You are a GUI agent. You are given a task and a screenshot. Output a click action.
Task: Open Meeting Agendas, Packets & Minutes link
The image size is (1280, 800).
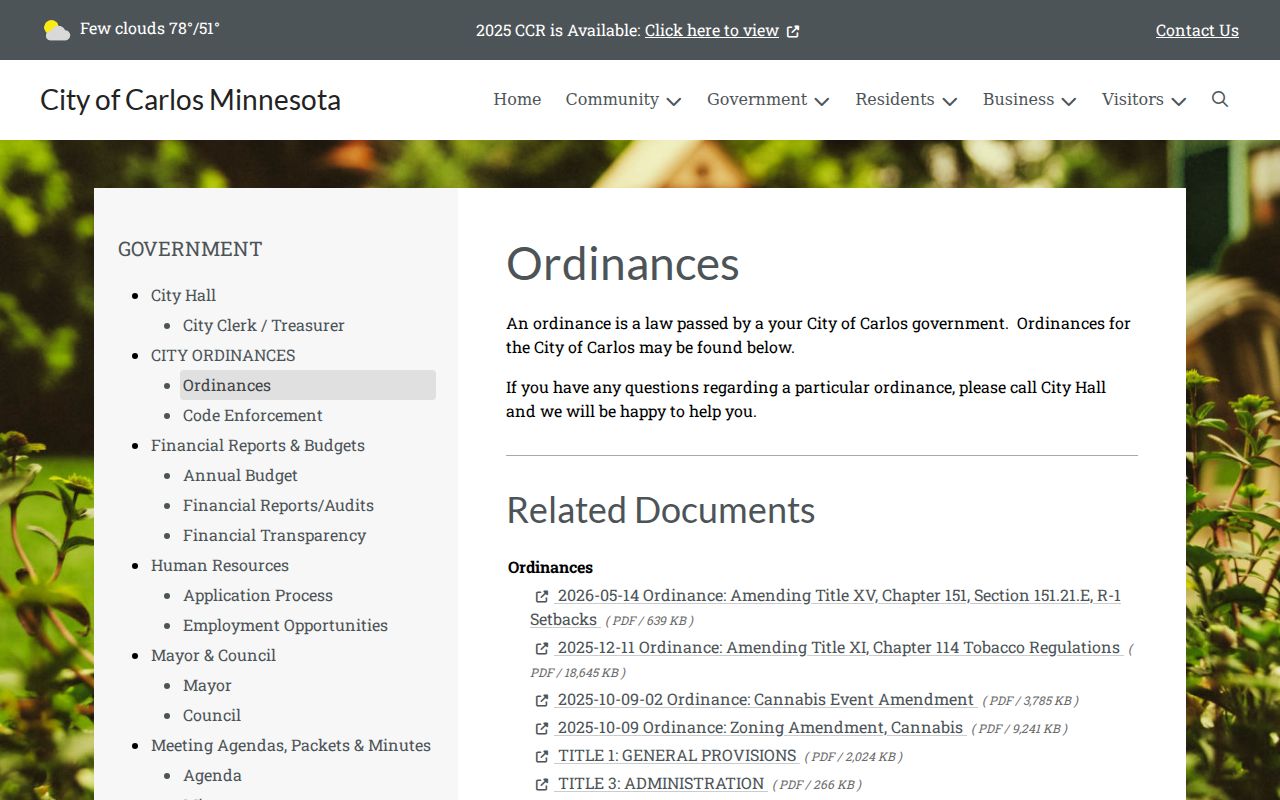tap(291, 745)
